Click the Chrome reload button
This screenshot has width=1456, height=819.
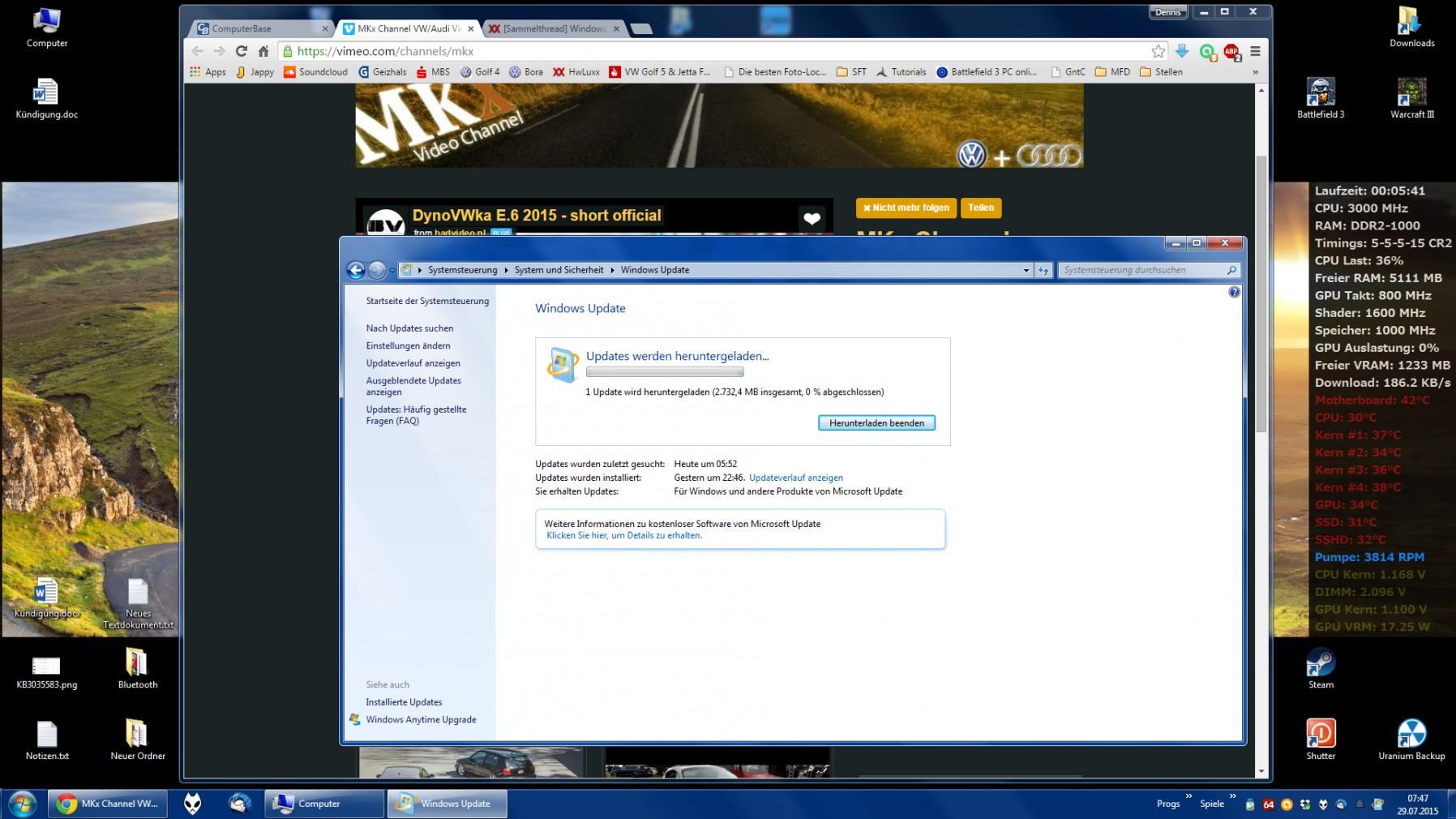(x=241, y=51)
